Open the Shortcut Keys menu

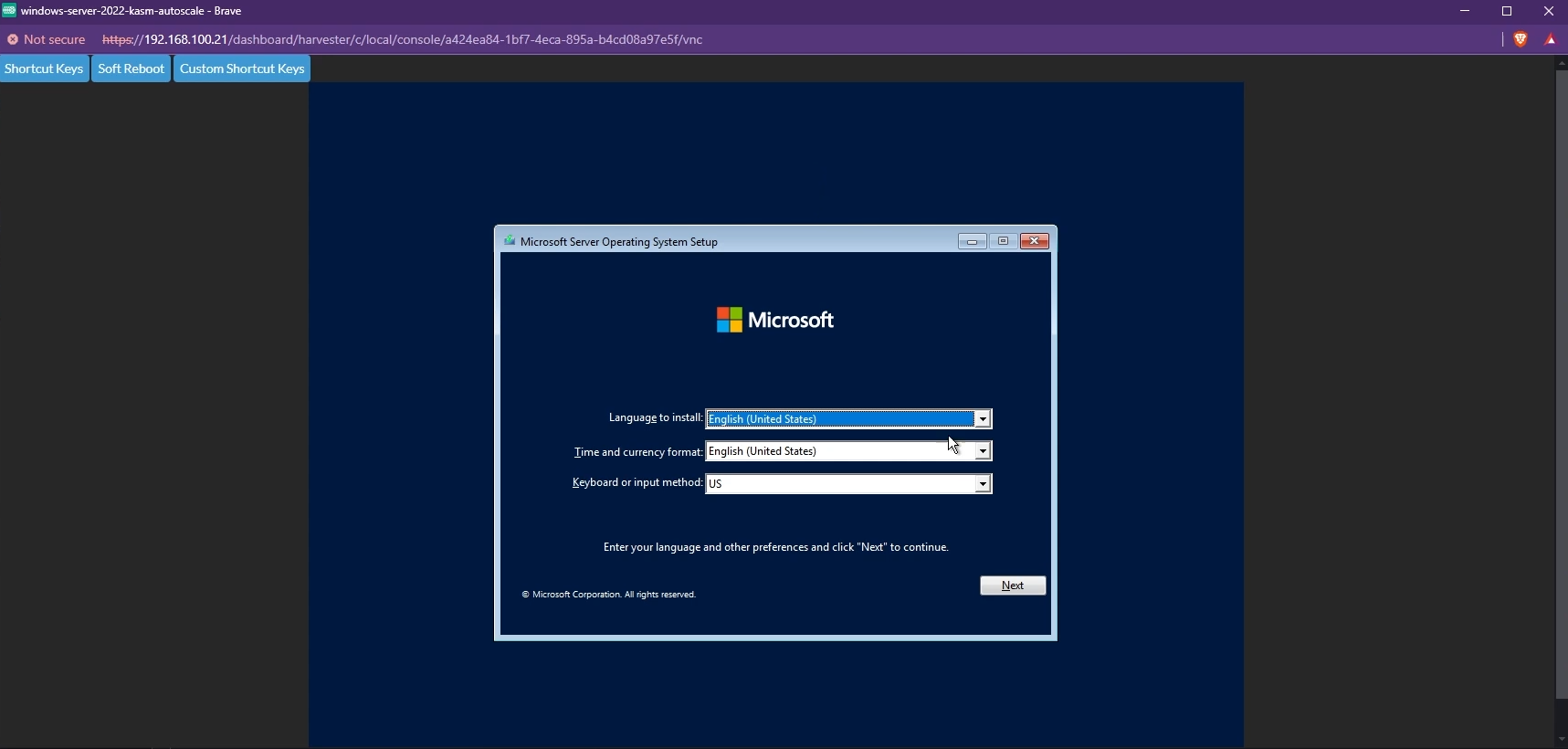coord(44,69)
